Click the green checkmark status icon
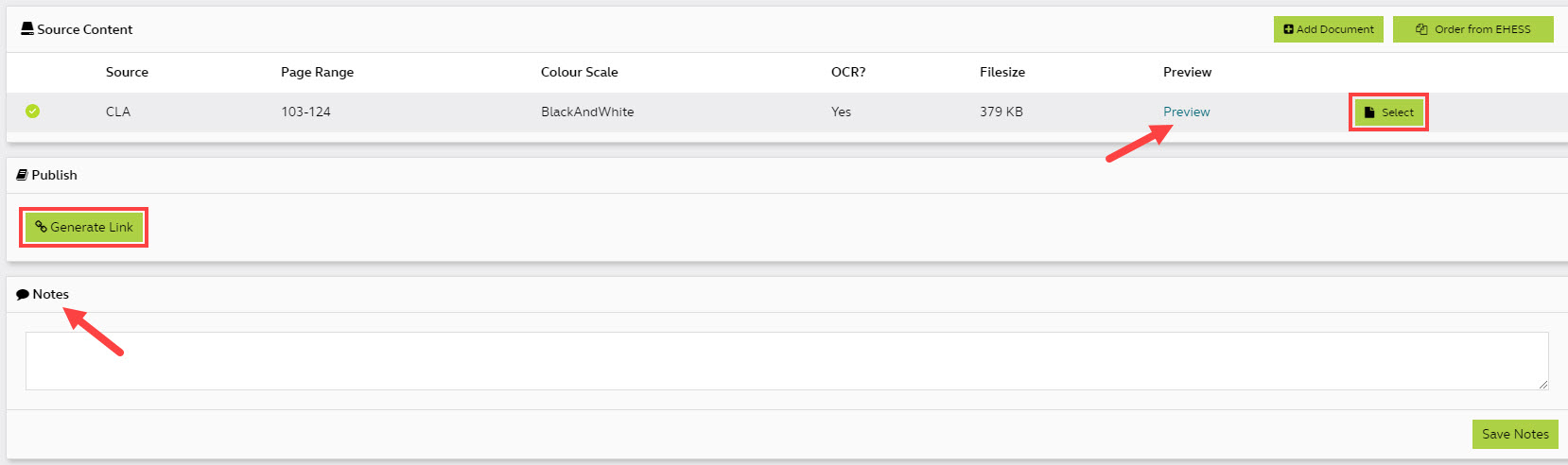Viewport: 1568px width, 465px height. point(32,112)
